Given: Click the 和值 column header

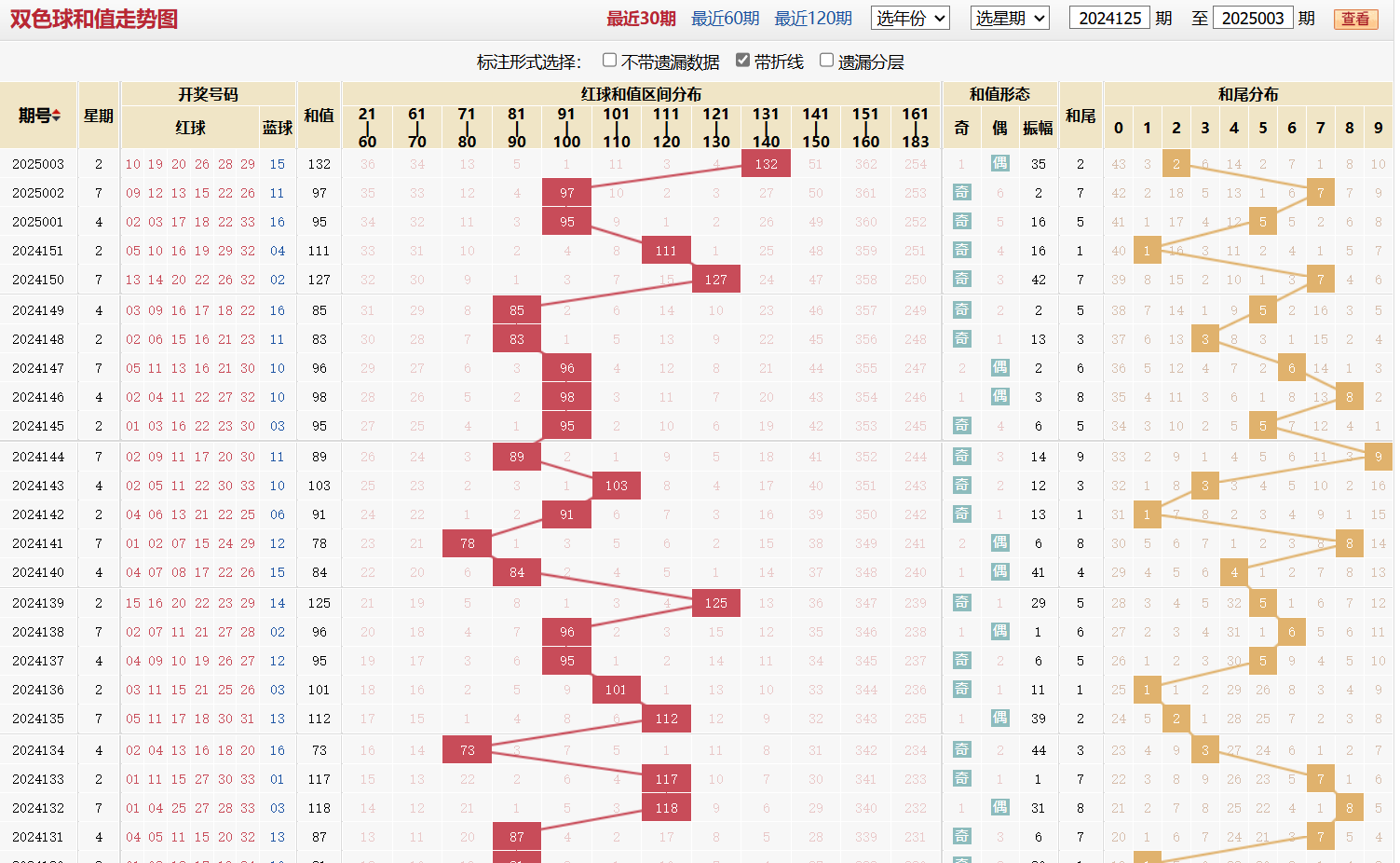Looking at the screenshot, I should pos(319,116).
